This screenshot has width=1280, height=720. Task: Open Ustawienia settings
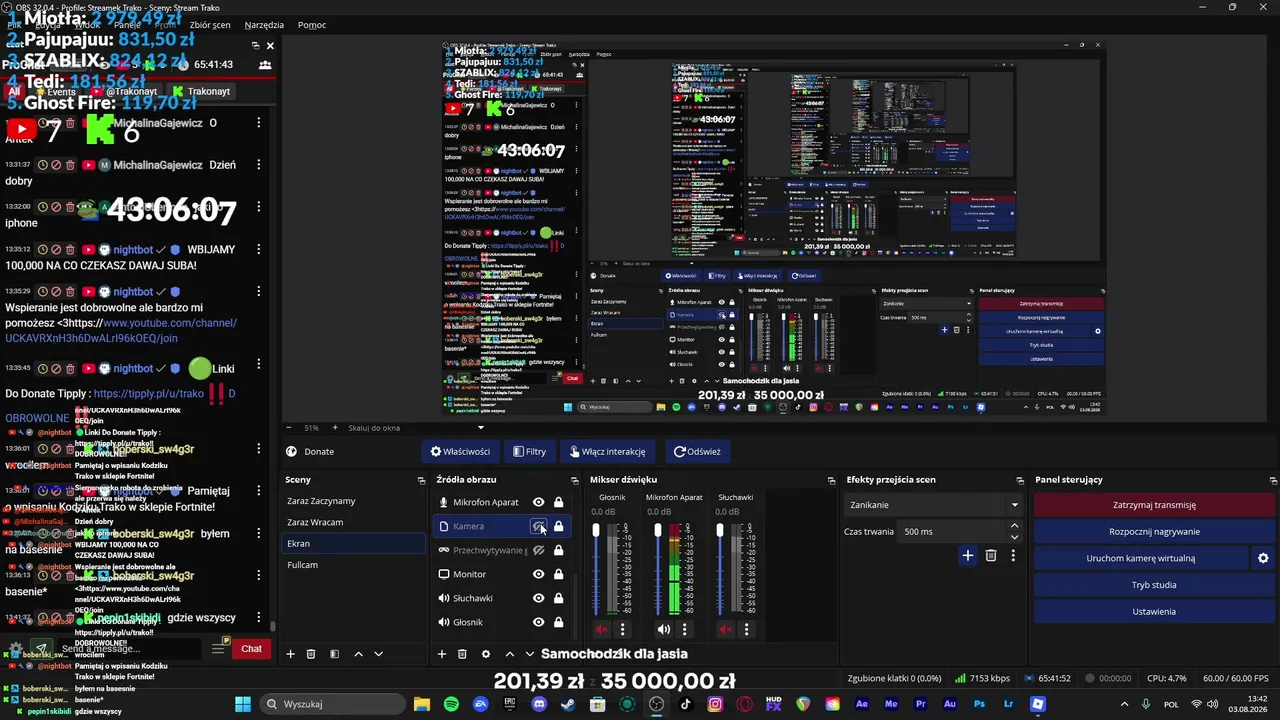[x=1154, y=612]
